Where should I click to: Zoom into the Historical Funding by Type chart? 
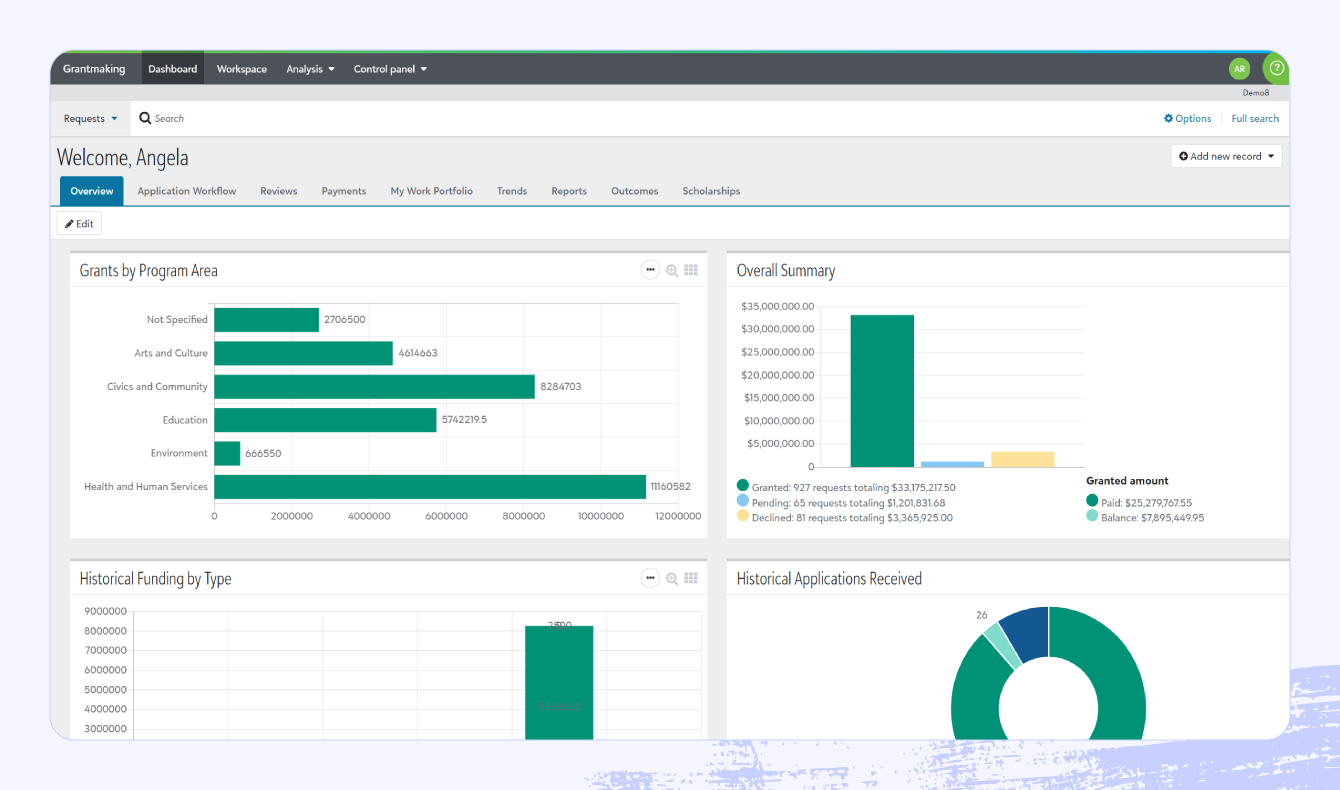[671, 578]
